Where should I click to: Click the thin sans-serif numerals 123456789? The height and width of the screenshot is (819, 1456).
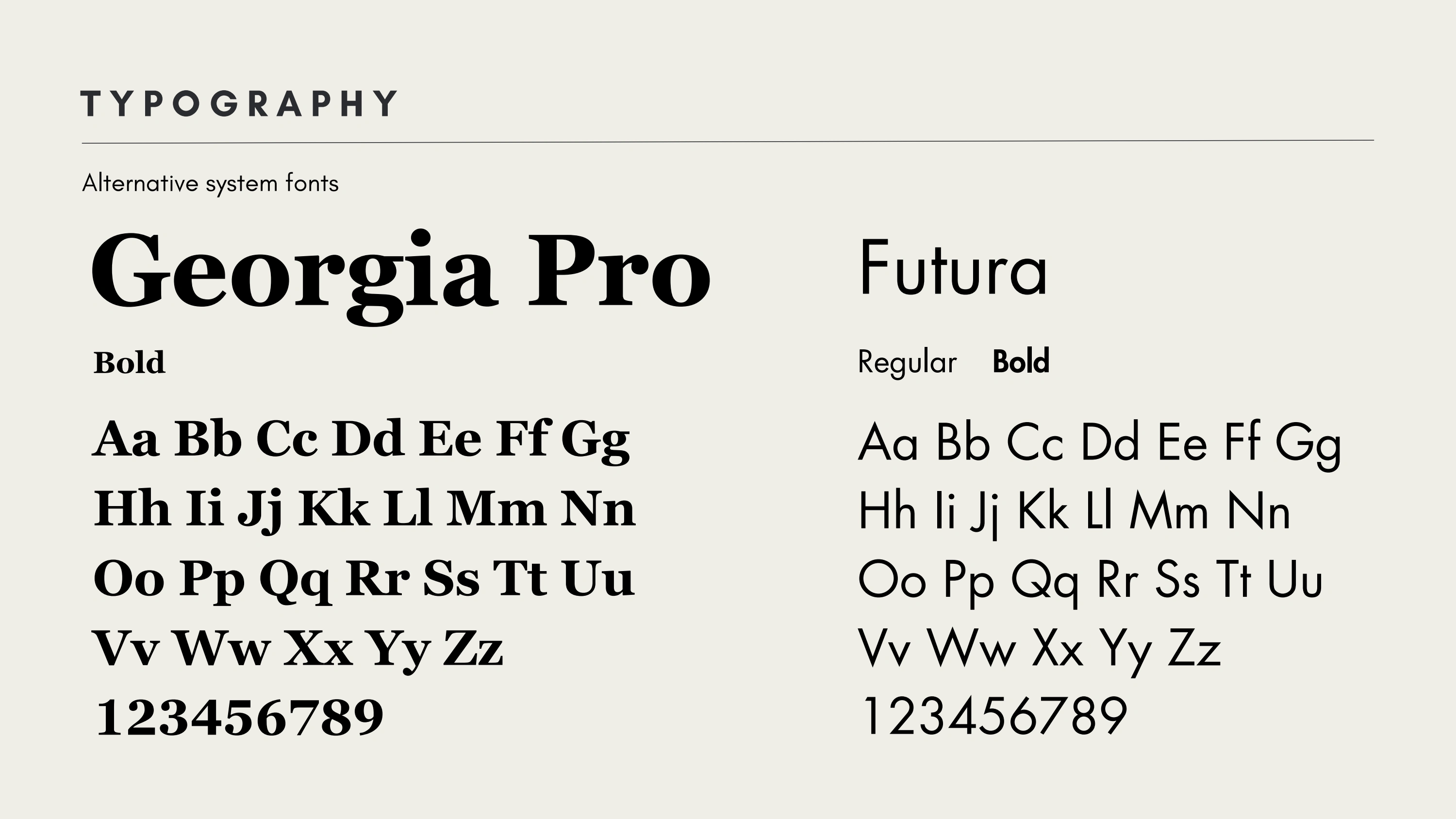[x=993, y=717]
